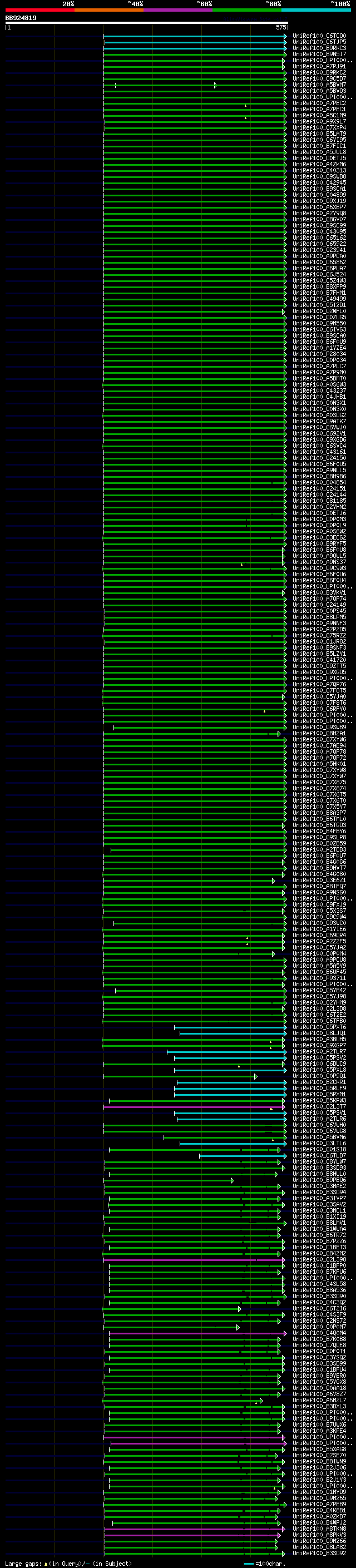
Task: Click the purple ~60% legend segment
Action: (179, 10)
